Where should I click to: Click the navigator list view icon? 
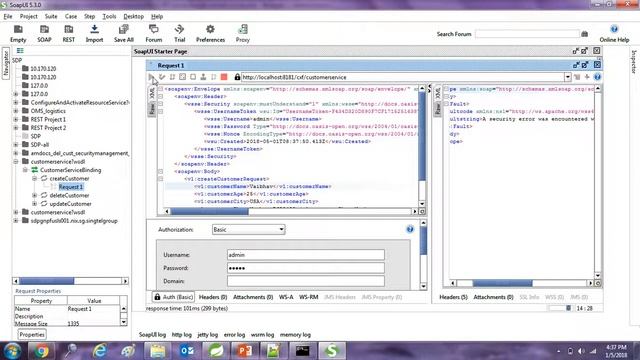click(20, 51)
